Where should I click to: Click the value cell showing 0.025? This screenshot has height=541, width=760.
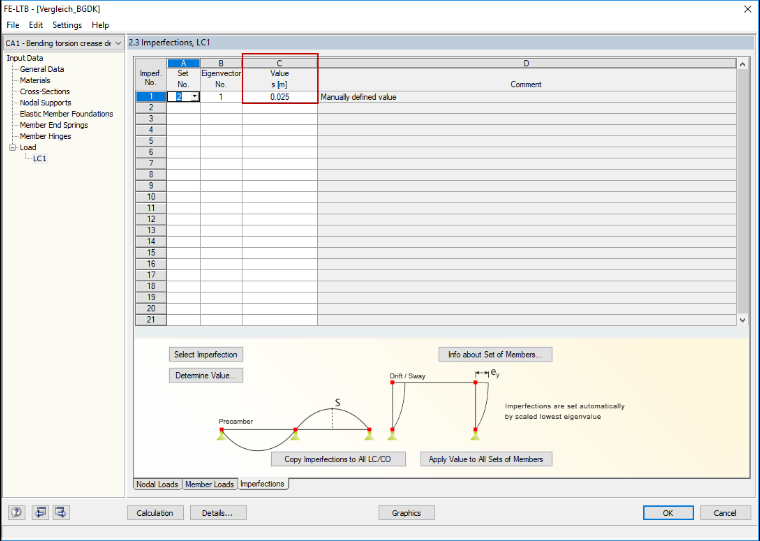click(280, 97)
